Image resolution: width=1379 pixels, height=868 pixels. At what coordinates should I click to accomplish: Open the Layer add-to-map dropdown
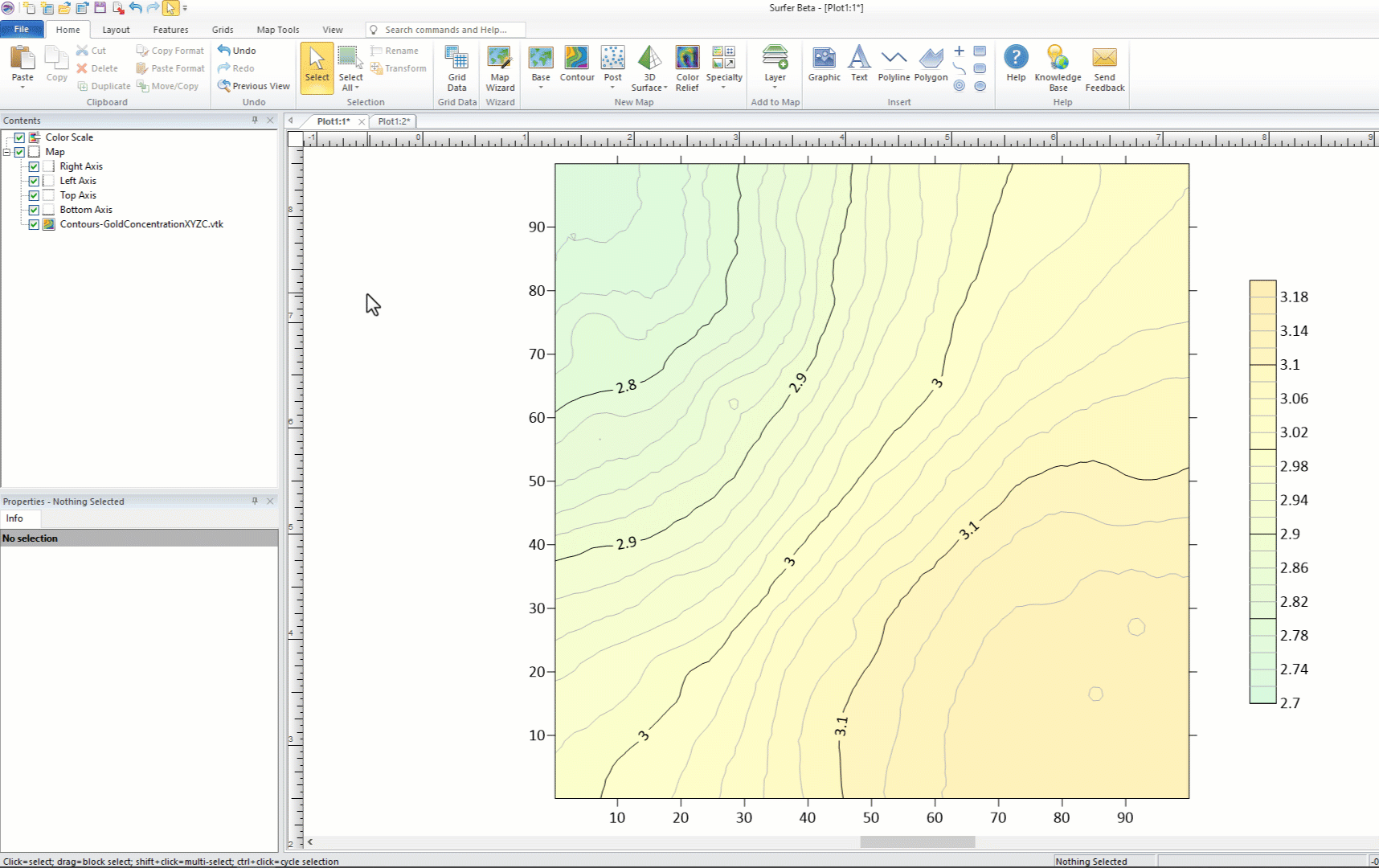[x=775, y=87]
